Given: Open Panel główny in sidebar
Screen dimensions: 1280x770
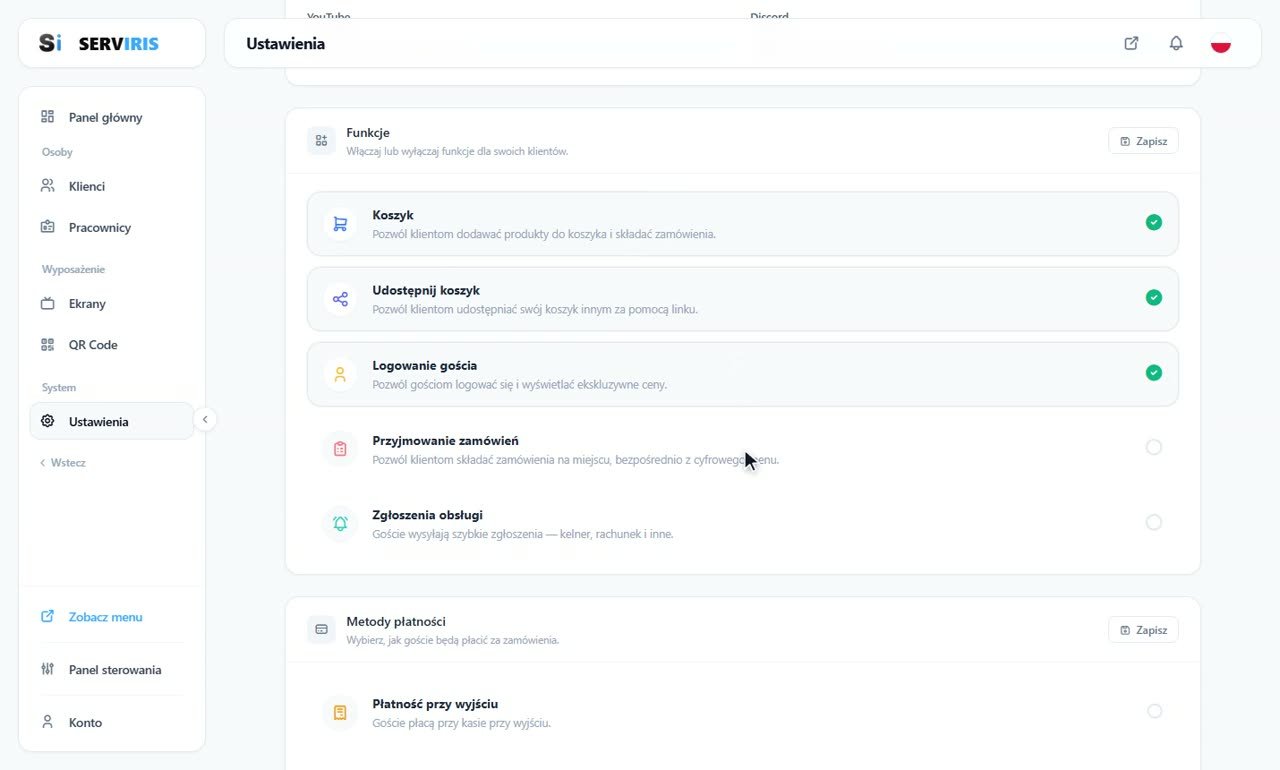Looking at the screenshot, I should tap(111, 117).
